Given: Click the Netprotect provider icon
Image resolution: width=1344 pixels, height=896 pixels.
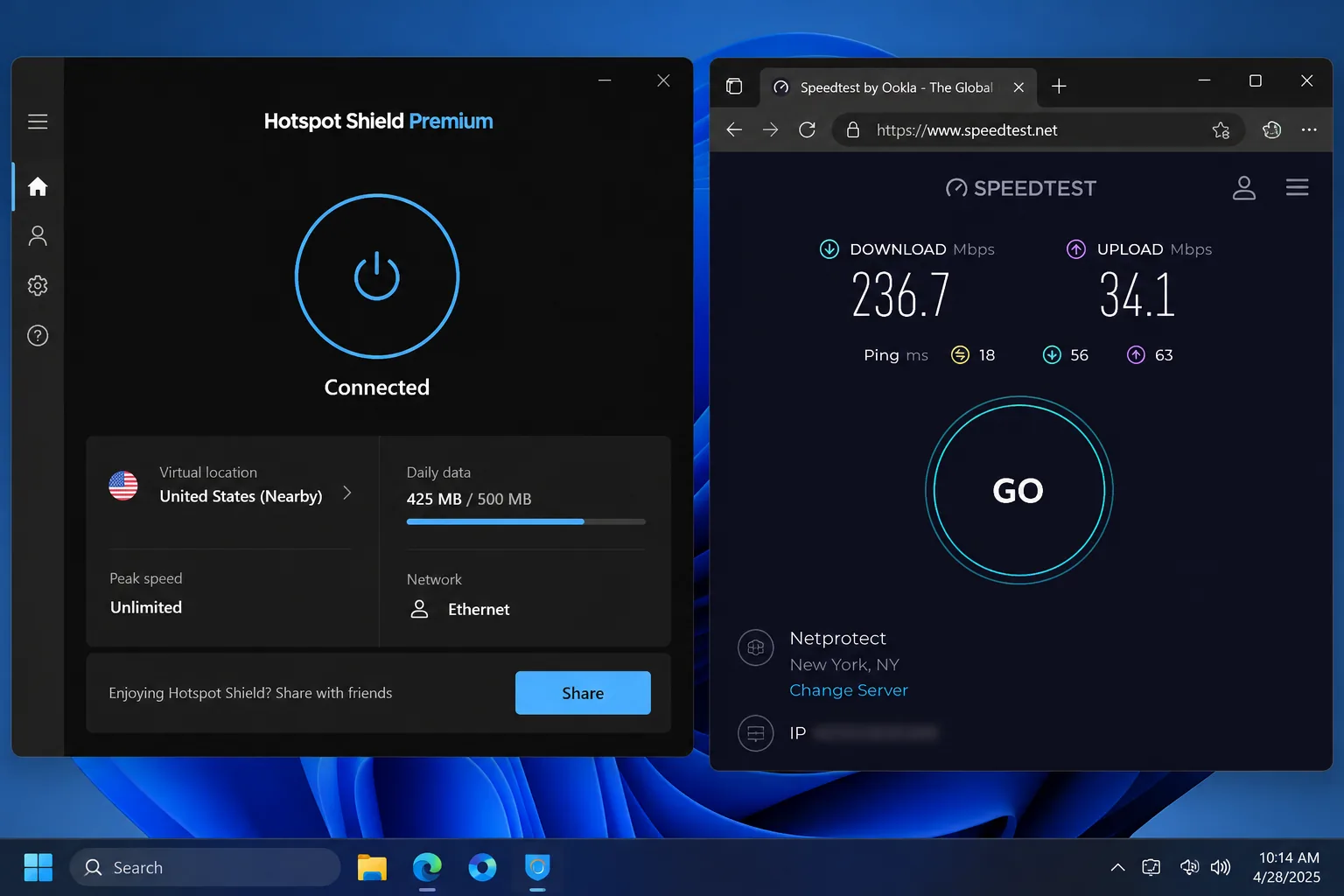Looking at the screenshot, I should click(756, 648).
